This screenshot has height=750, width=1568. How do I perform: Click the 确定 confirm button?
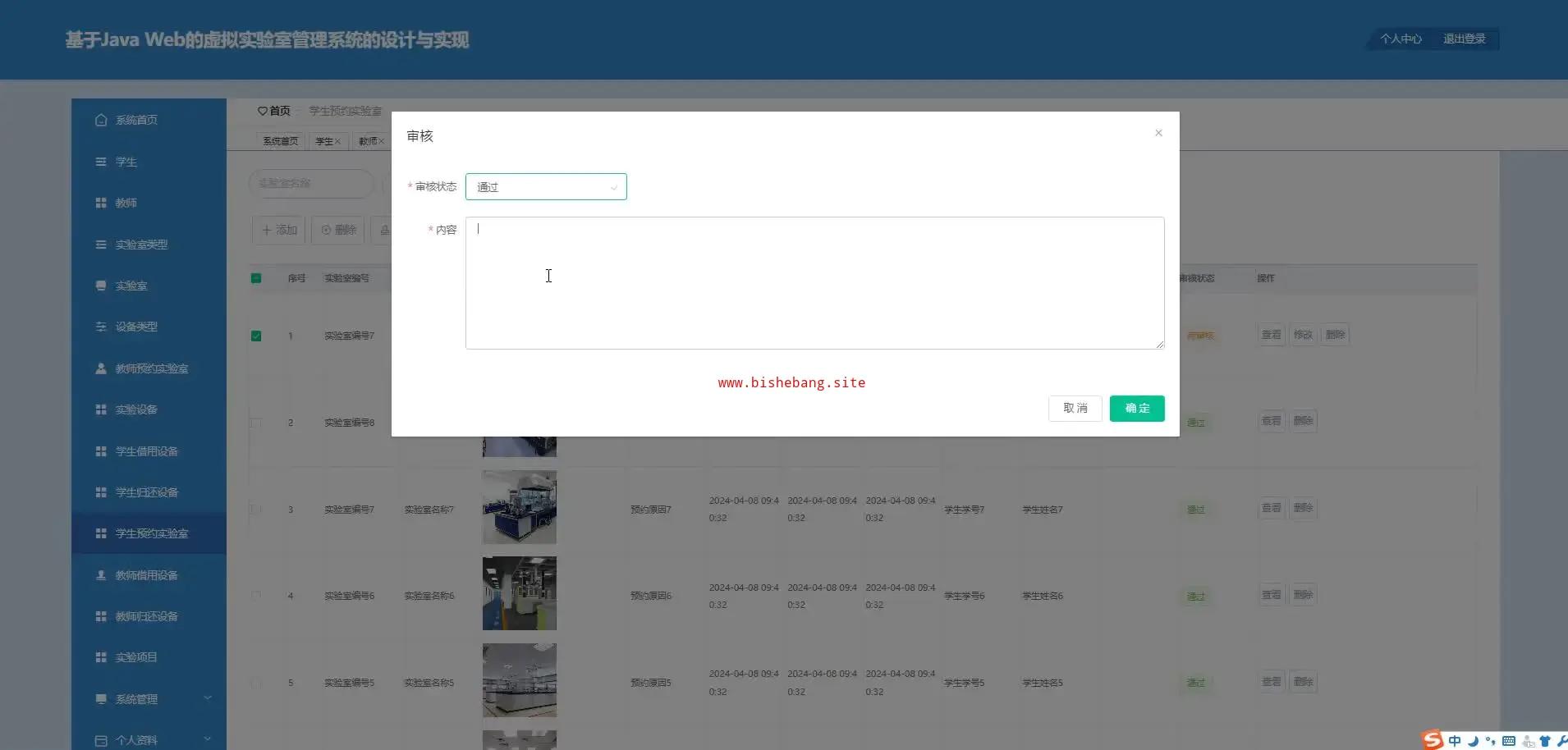click(1137, 409)
